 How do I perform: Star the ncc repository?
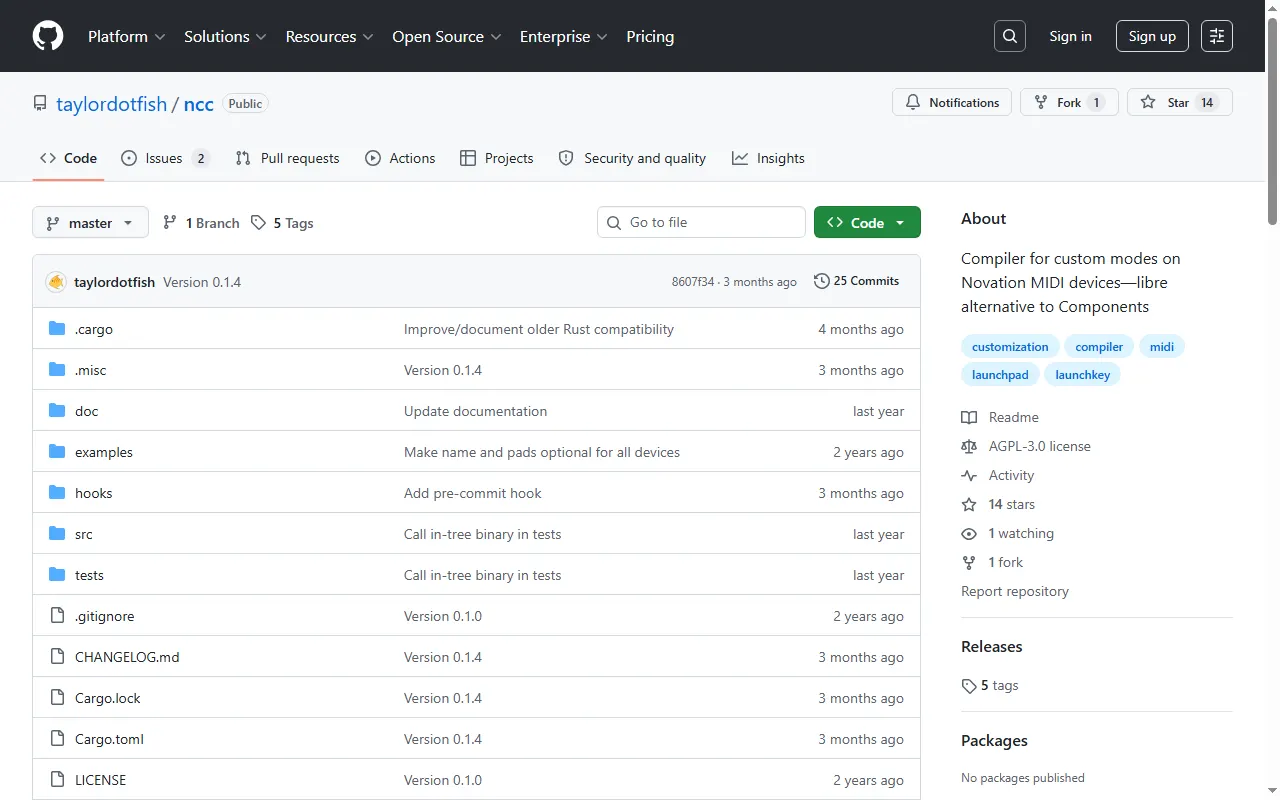(1180, 102)
